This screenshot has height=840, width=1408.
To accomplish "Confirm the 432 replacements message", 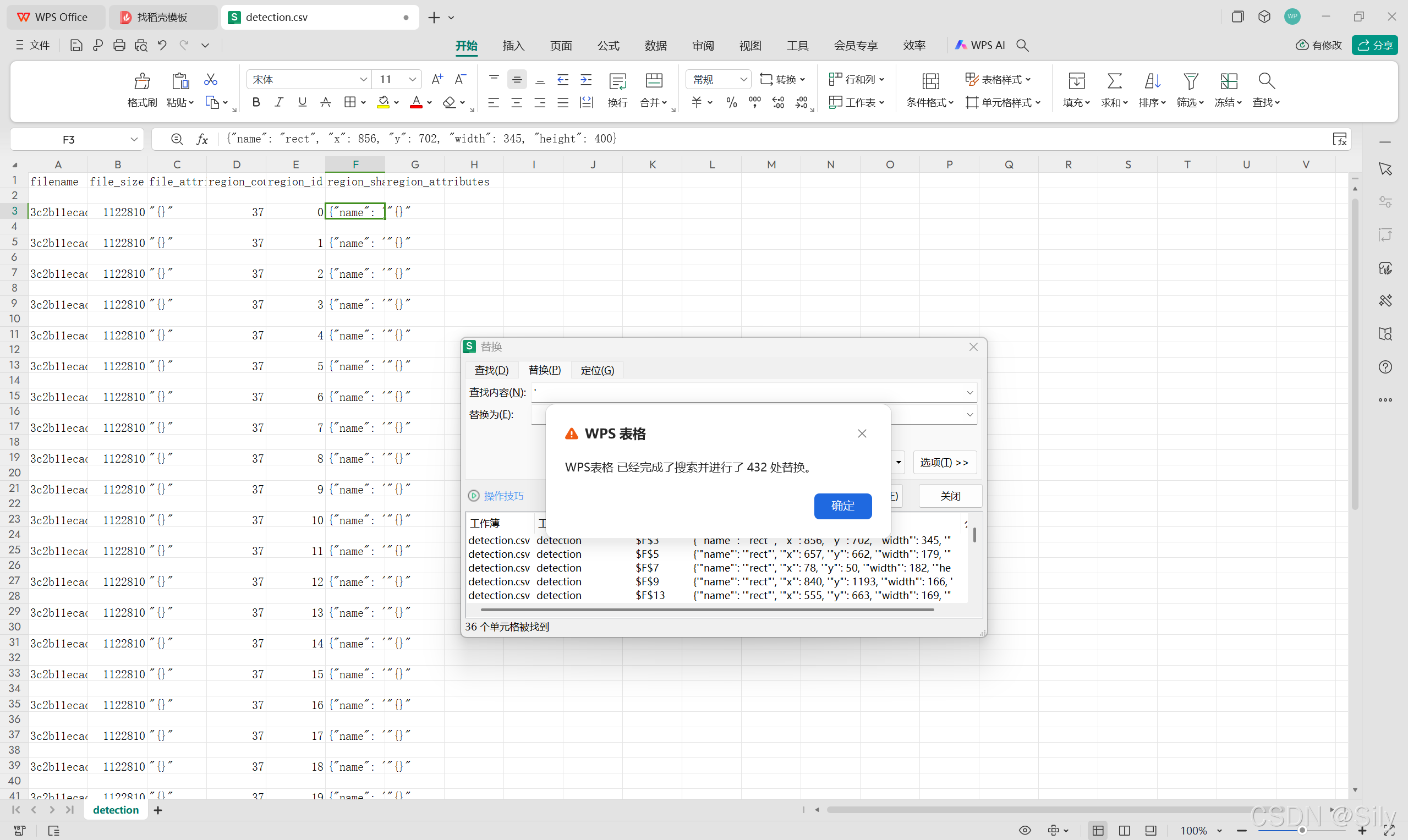I will click(x=842, y=506).
